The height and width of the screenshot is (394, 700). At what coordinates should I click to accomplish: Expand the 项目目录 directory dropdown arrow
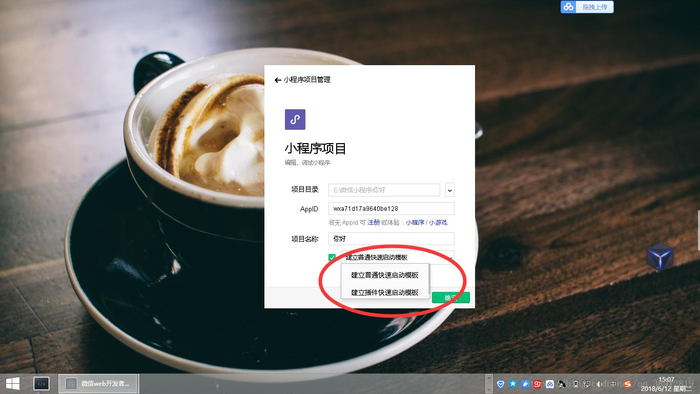(x=450, y=190)
